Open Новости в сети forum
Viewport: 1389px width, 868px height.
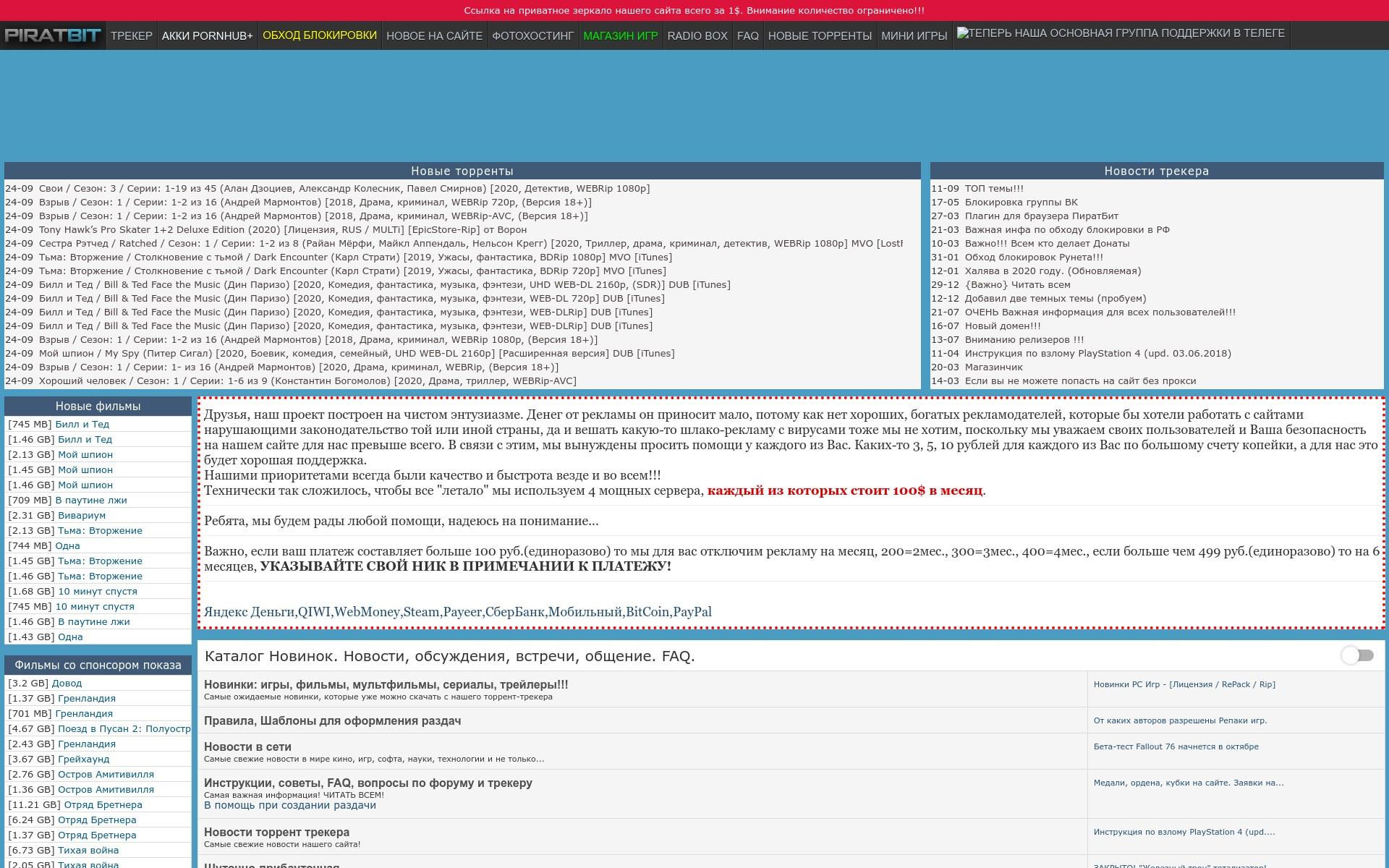[247, 746]
